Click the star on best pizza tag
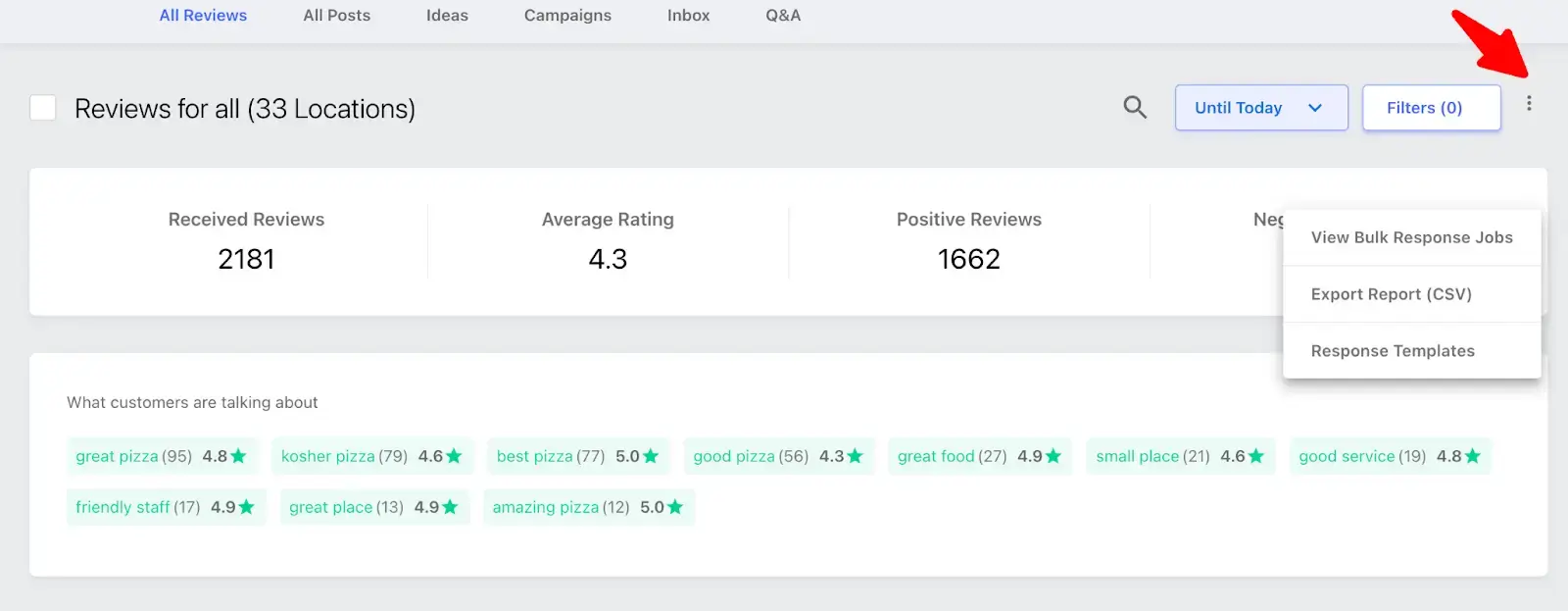 (651, 456)
